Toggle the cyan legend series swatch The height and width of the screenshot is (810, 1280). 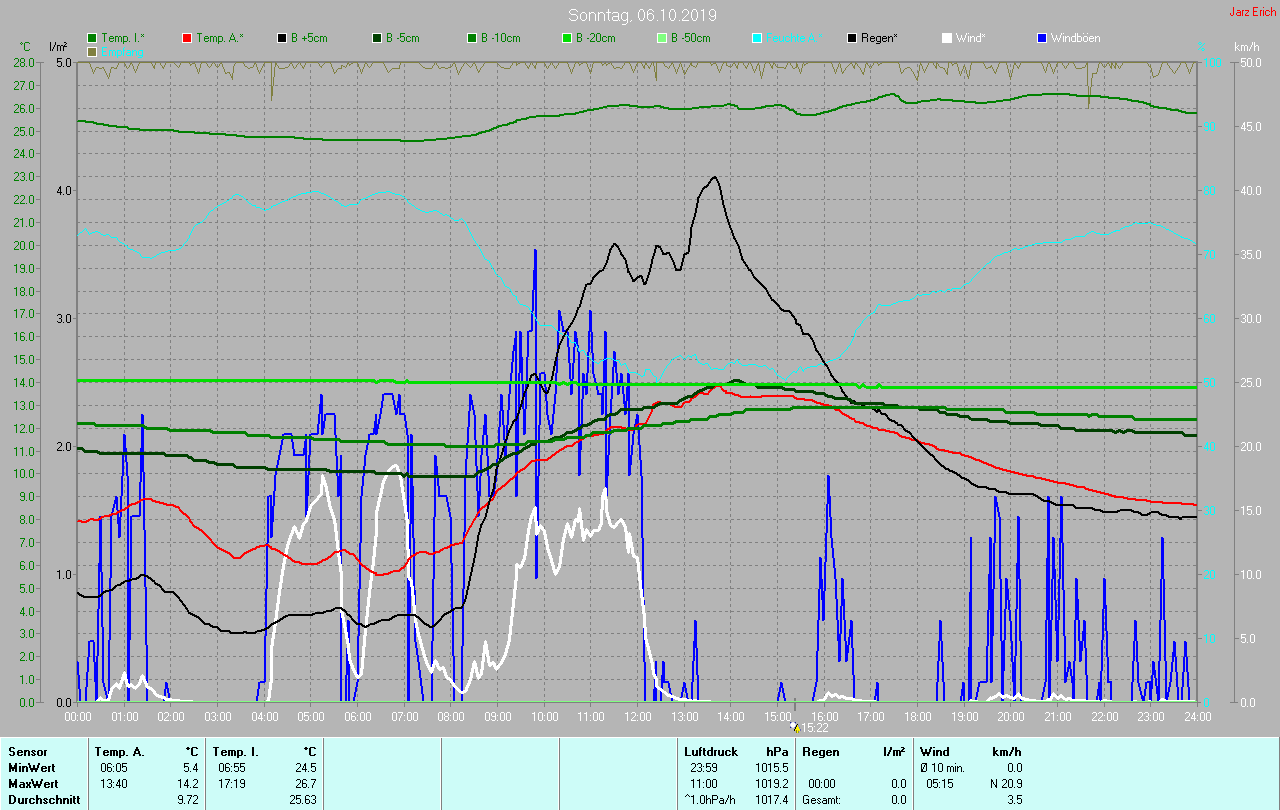[757, 38]
